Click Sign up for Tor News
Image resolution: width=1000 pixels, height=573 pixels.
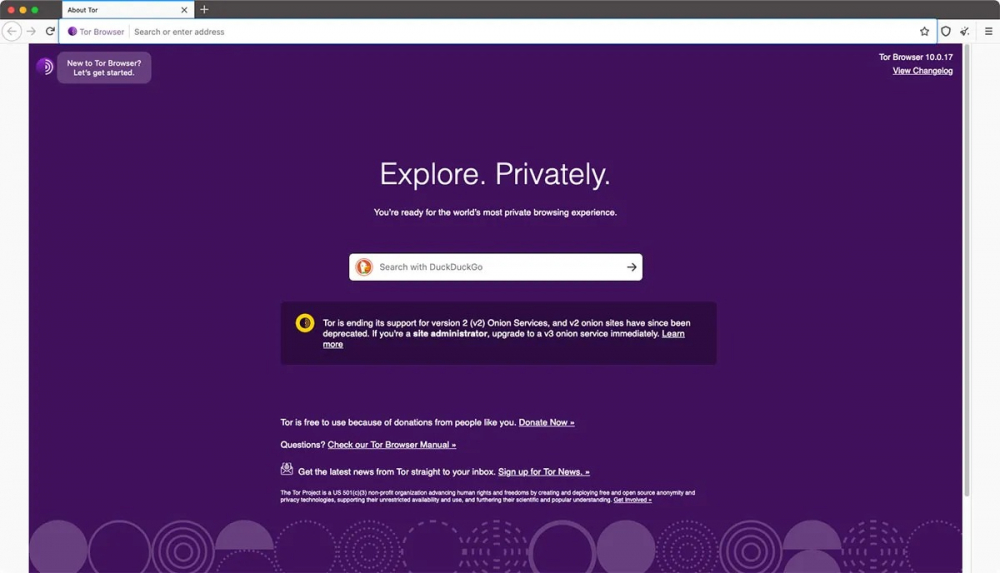(543, 472)
